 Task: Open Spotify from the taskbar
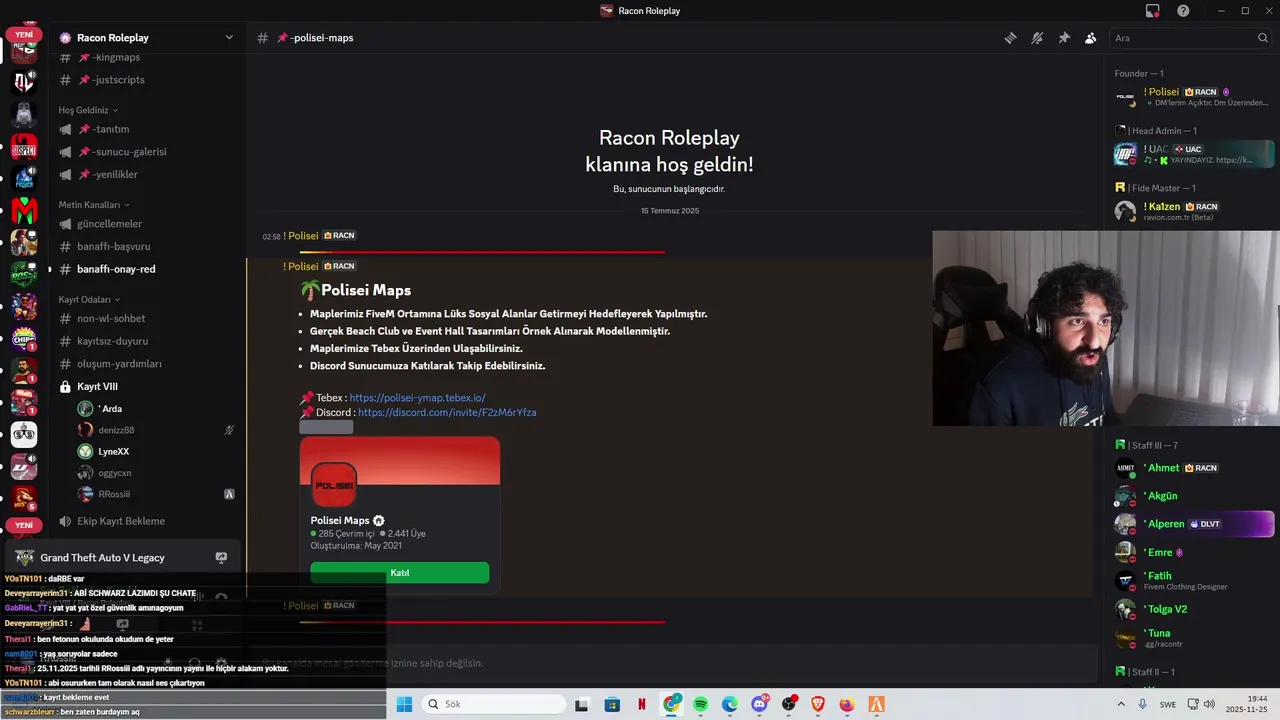(701, 704)
